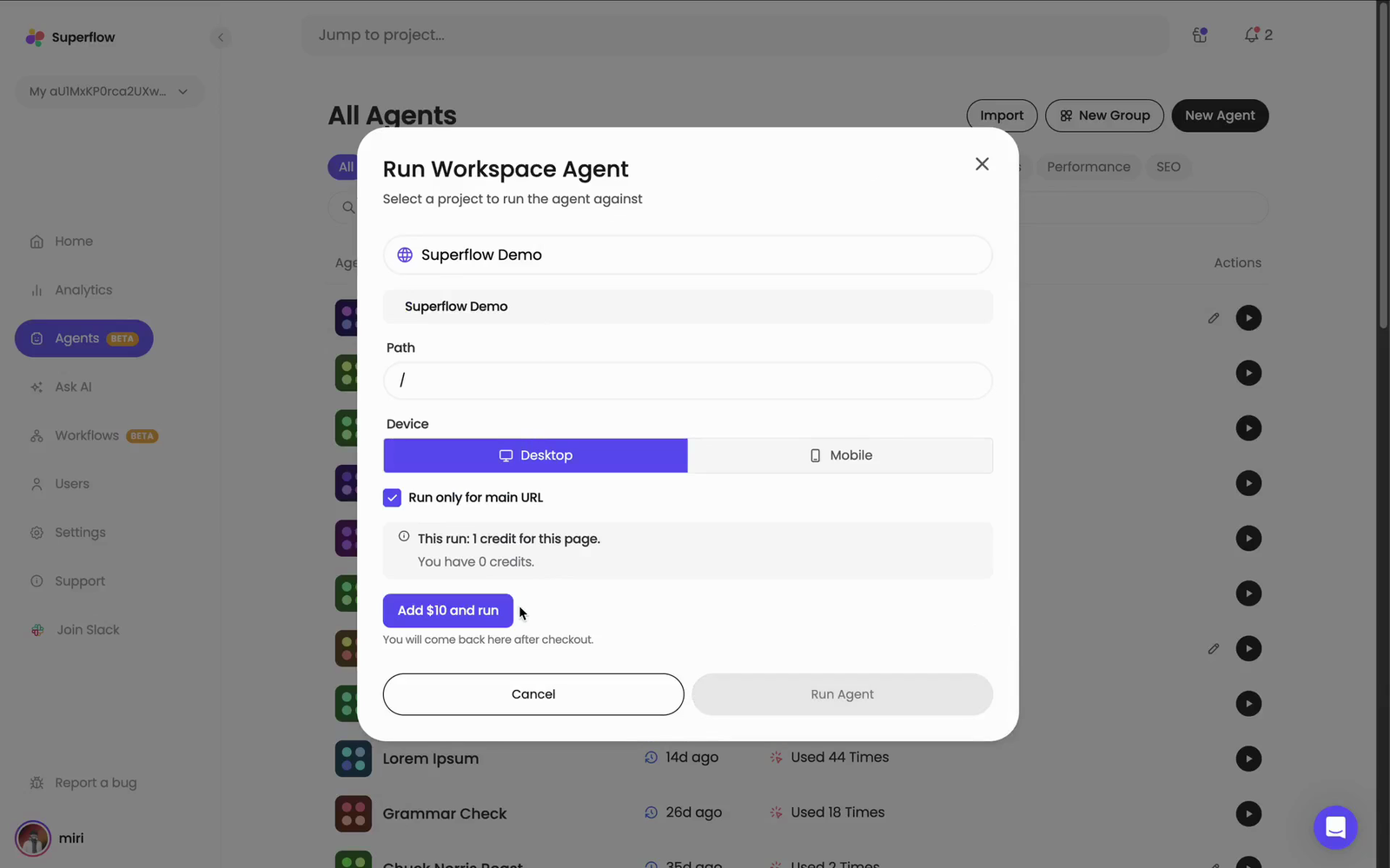Click the Superflow logo
This screenshot has width=1390, height=868.
pos(70,37)
